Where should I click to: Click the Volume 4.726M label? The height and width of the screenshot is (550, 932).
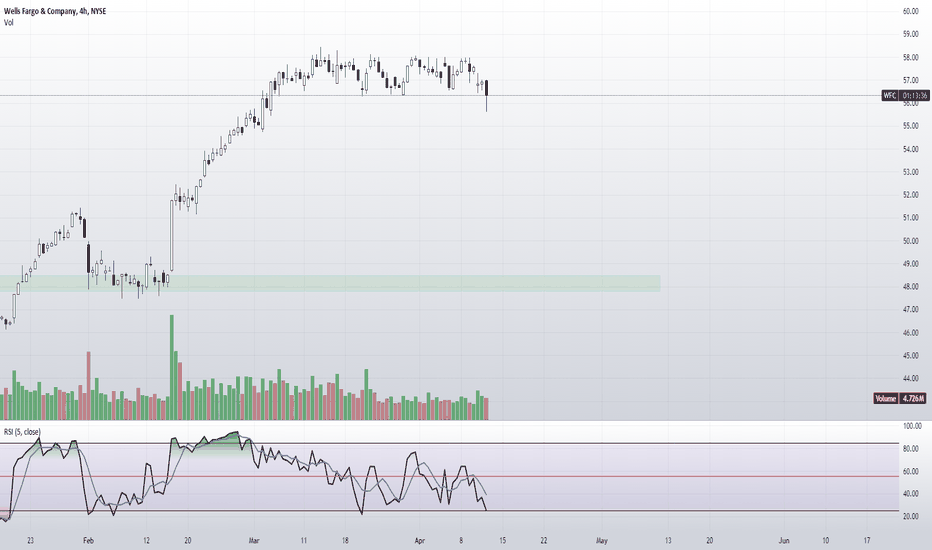tap(900, 398)
